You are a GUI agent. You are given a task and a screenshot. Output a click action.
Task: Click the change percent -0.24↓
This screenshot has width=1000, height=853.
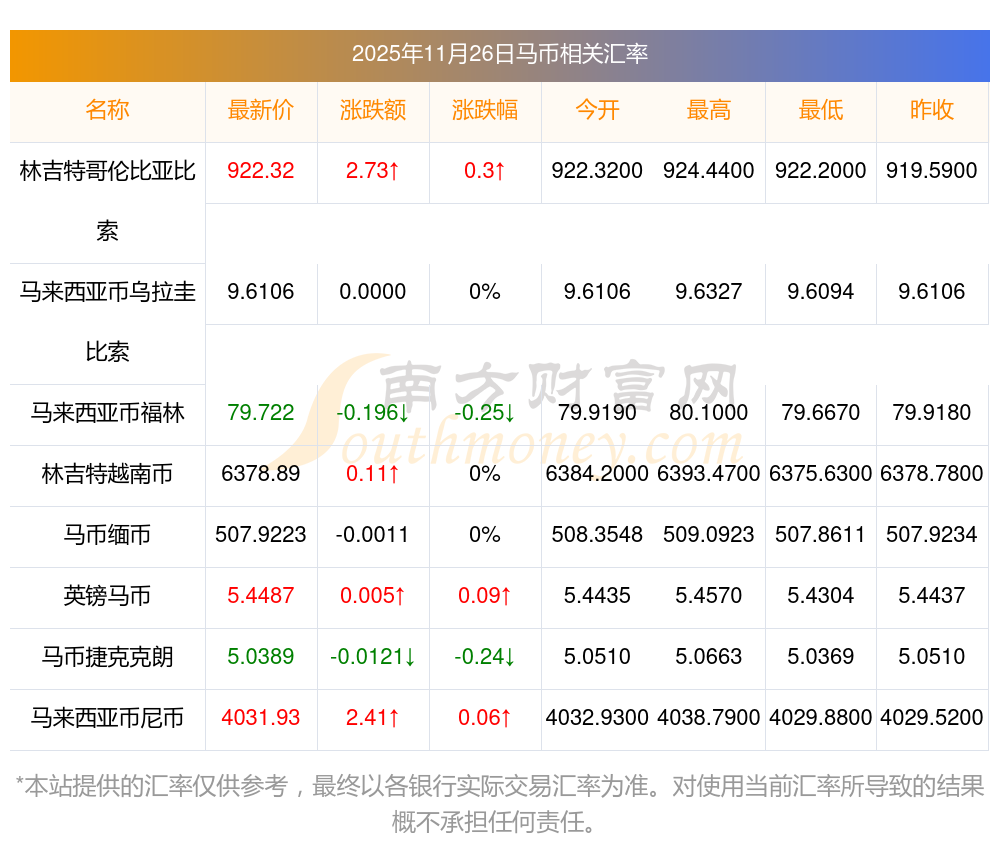[x=485, y=657]
